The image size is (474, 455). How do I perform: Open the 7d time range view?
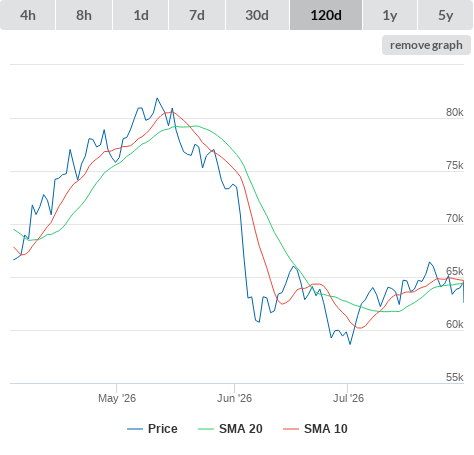[197, 15]
